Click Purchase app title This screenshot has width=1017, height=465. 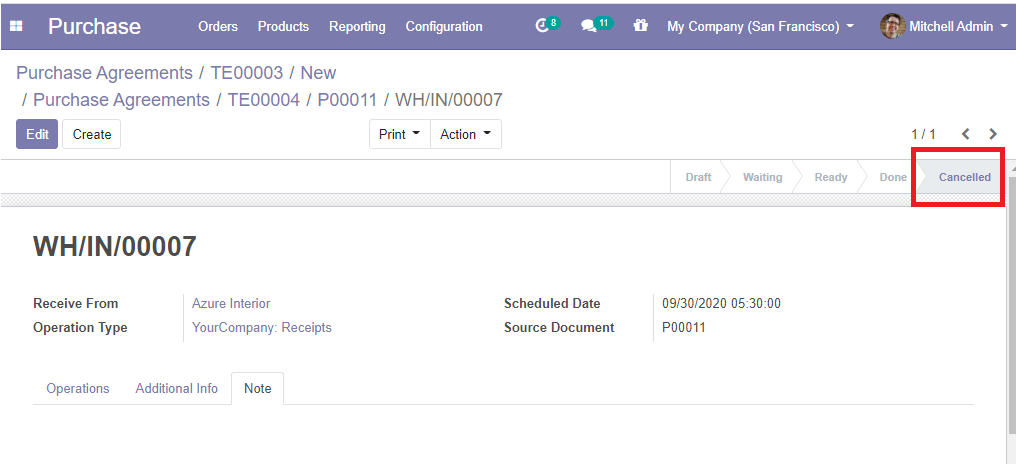click(x=94, y=27)
